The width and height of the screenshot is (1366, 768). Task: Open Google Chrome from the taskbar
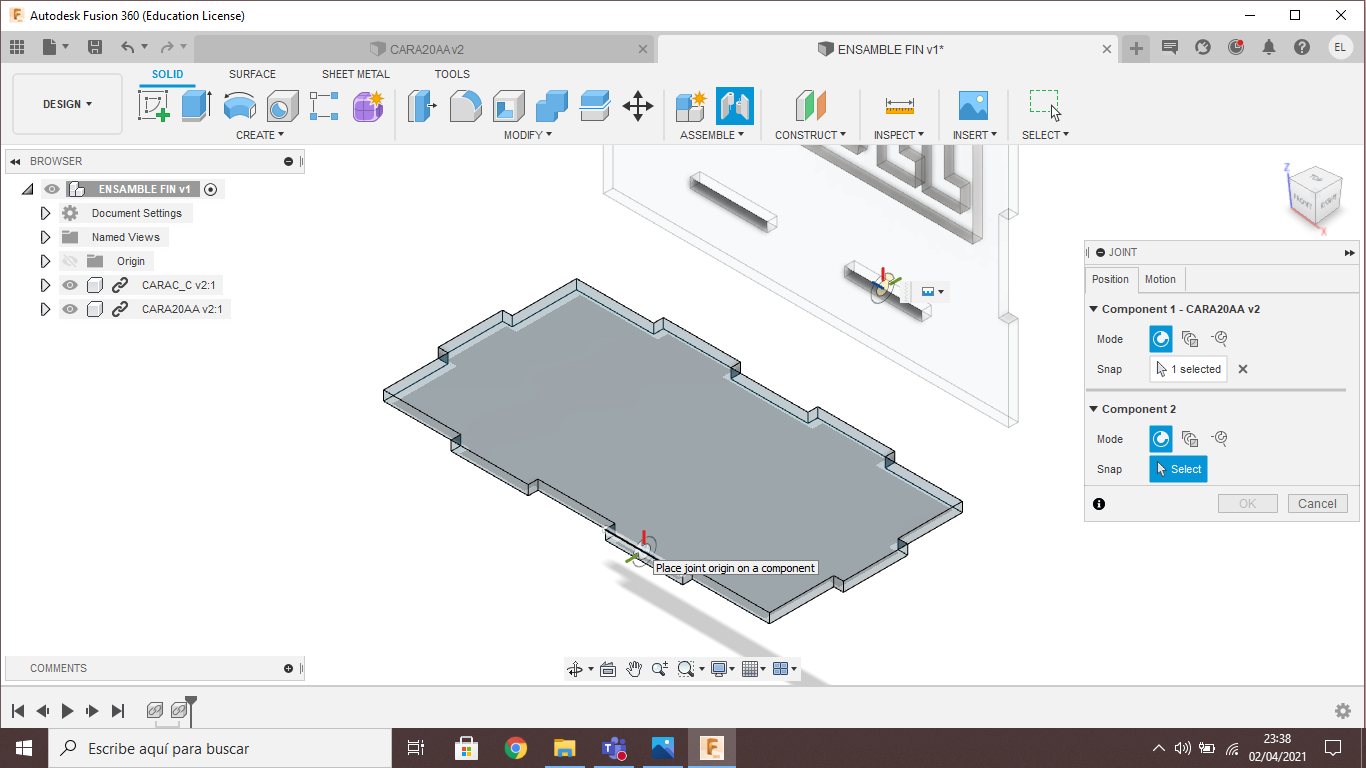515,748
